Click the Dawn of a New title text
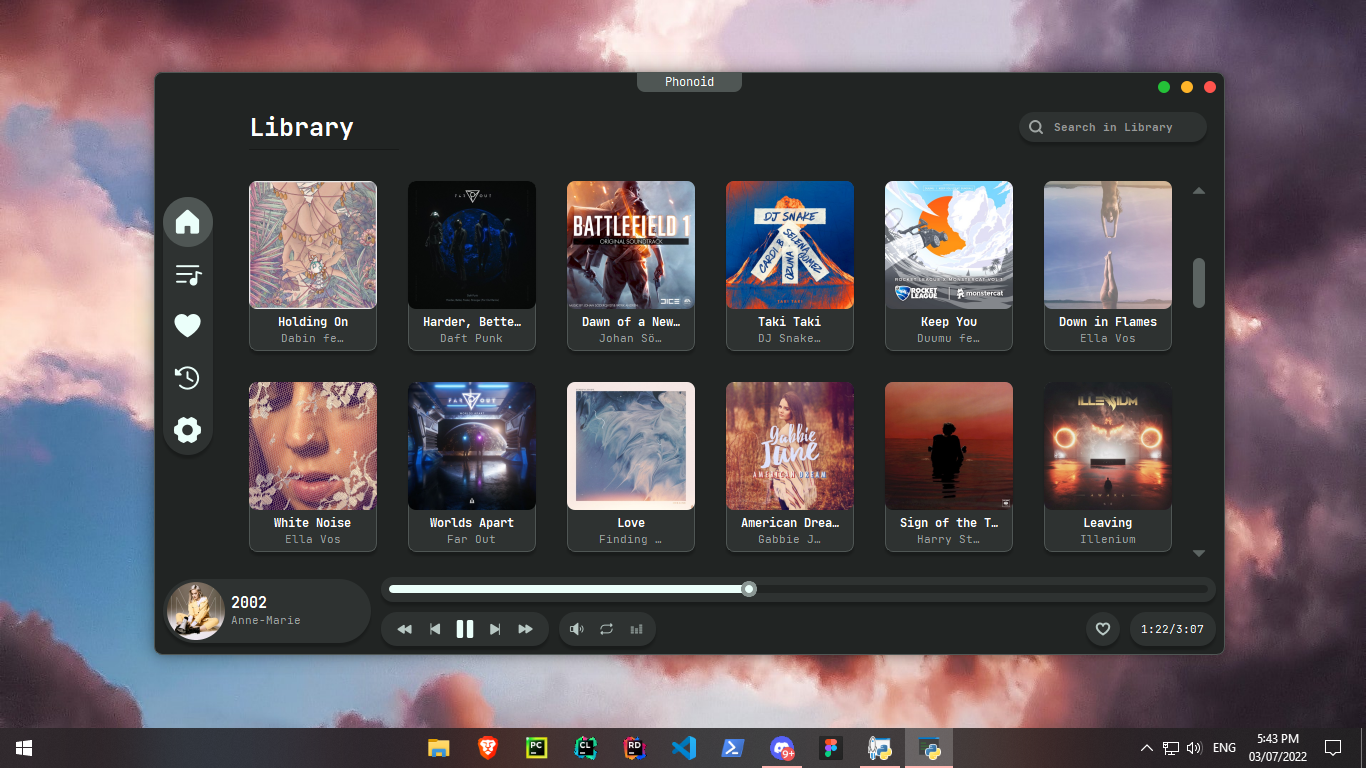The height and width of the screenshot is (768, 1366). pos(631,322)
